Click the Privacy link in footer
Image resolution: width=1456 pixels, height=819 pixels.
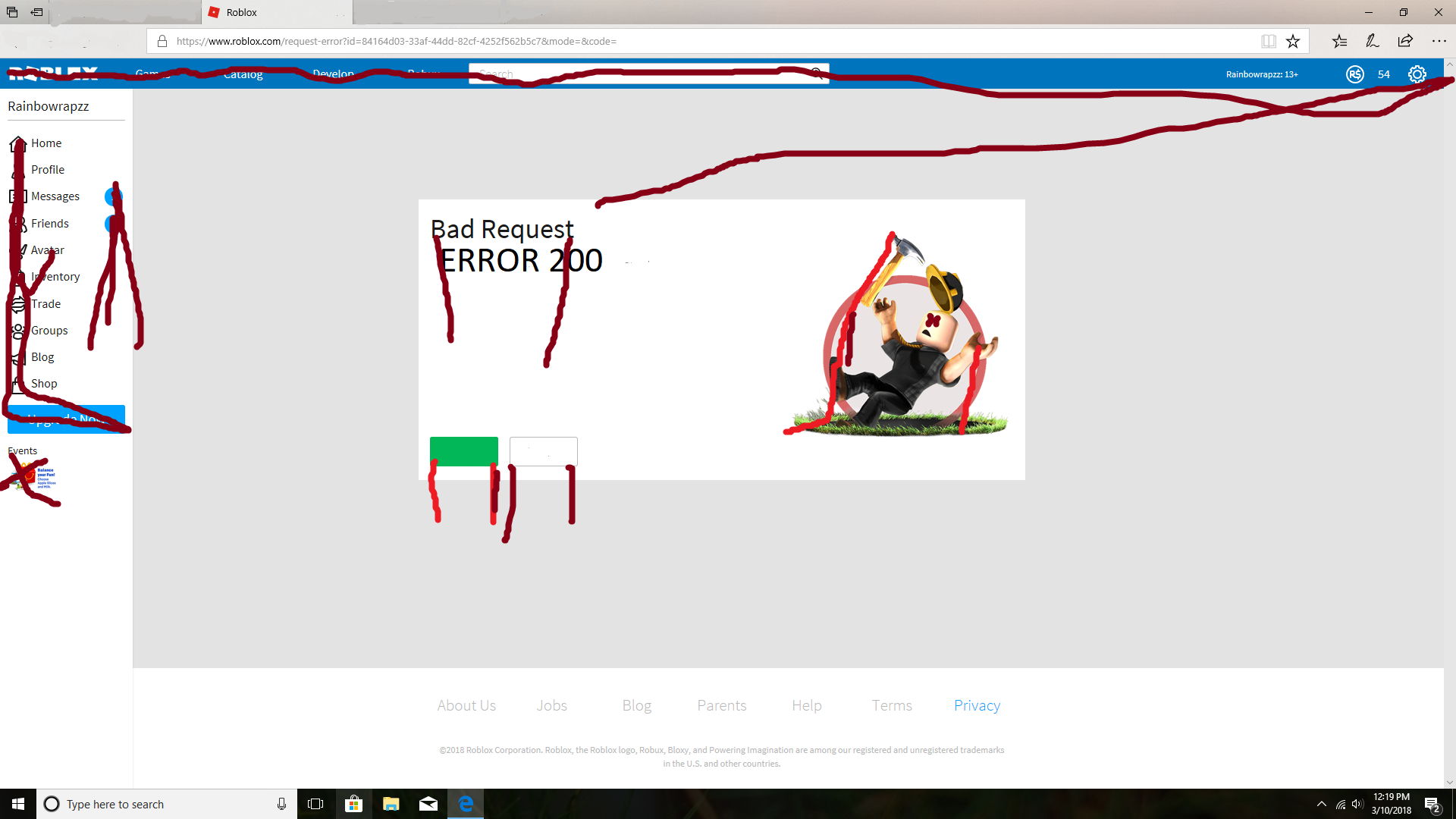pyautogui.click(x=977, y=705)
